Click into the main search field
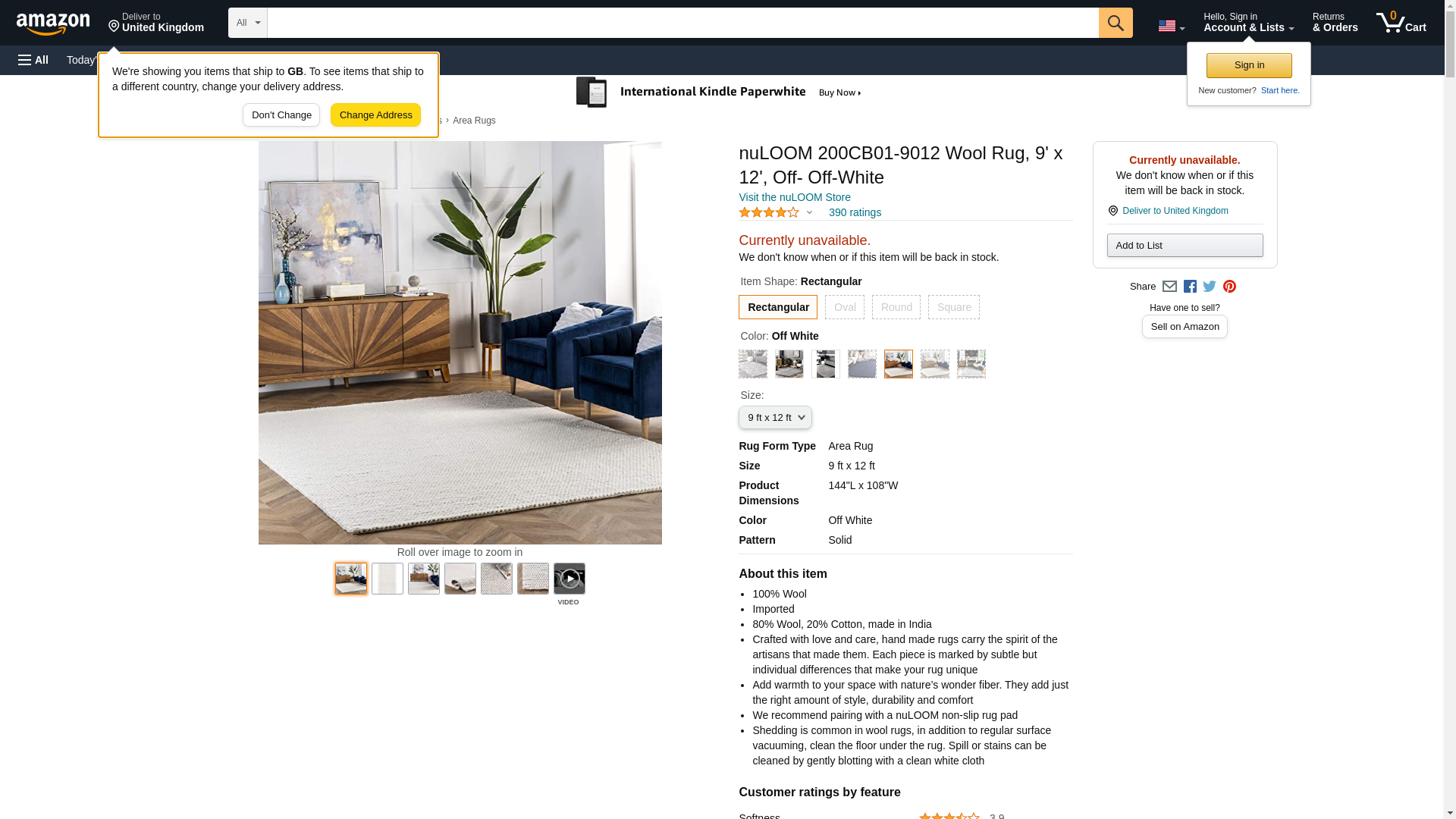Image resolution: width=1456 pixels, height=819 pixels. click(x=682, y=23)
